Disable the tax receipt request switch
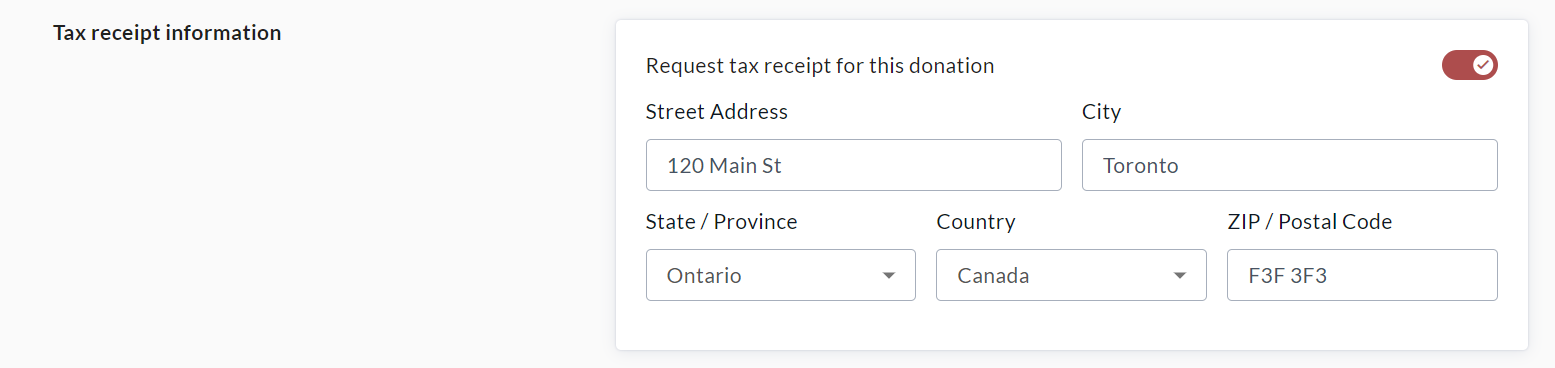Viewport: 1555px width, 368px height. 1469,66
